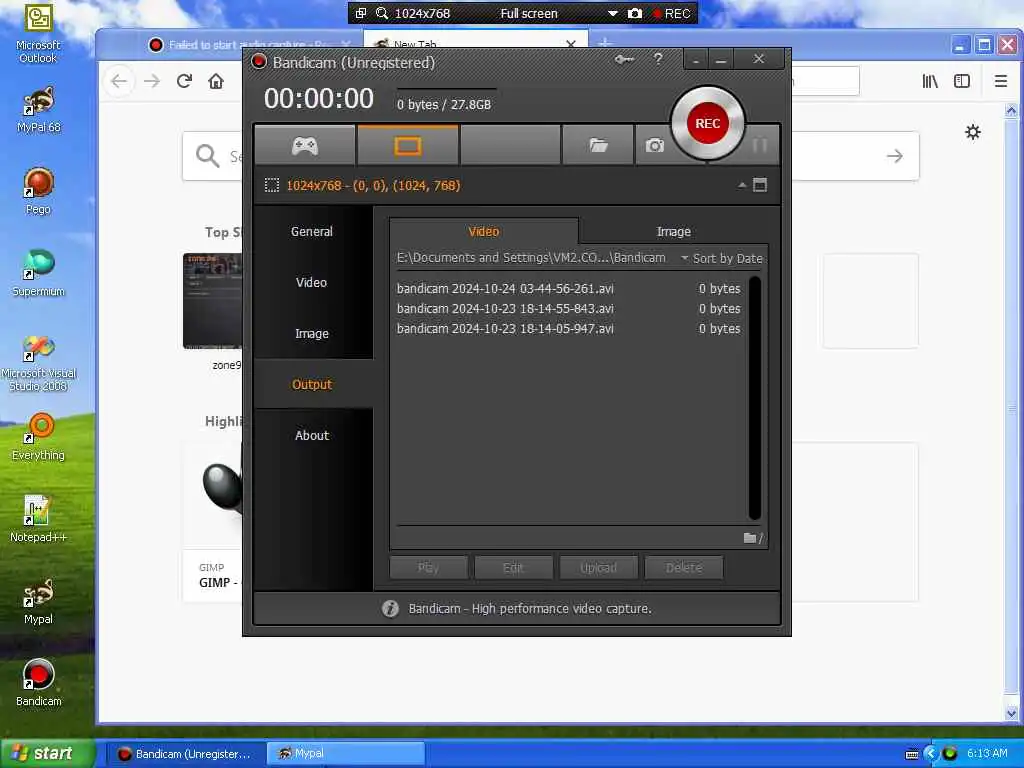Image resolution: width=1024 pixels, height=768 pixels.
Task: Open the Mypal hamburger menu
Action: (1000, 81)
